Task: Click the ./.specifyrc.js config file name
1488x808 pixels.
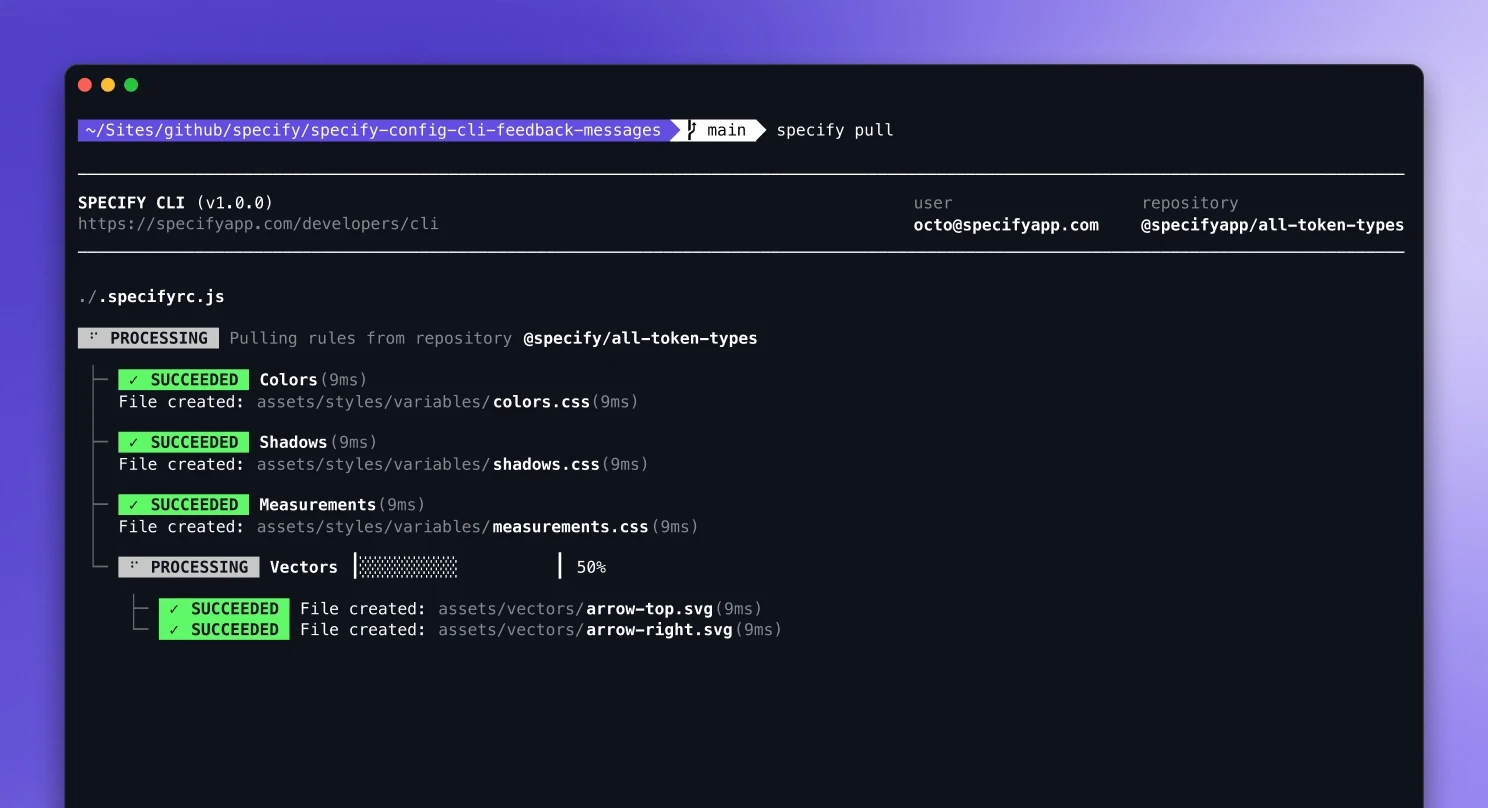Action: (151, 297)
